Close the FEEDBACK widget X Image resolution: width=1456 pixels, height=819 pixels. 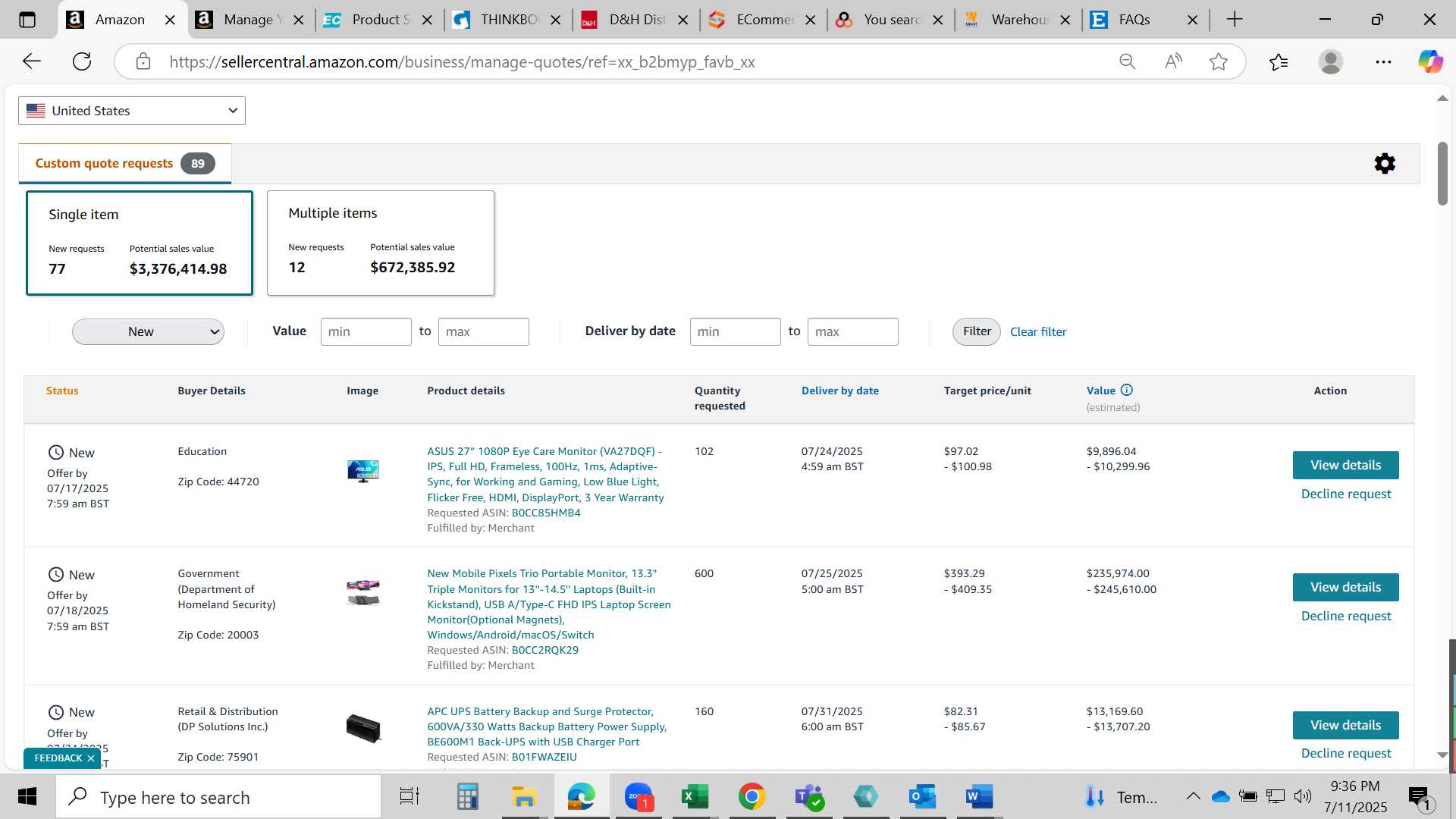click(91, 758)
